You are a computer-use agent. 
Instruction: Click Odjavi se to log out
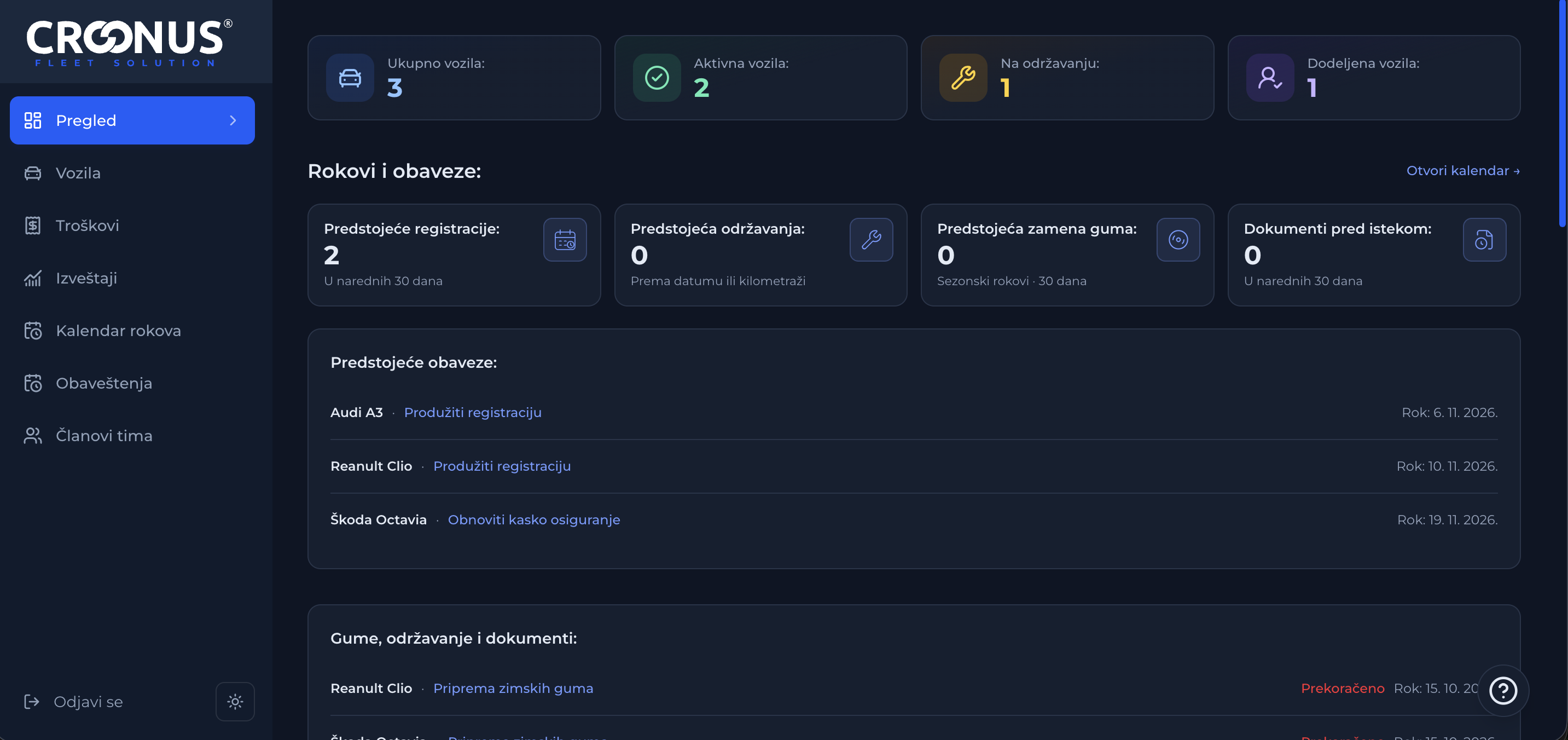pyautogui.click(x=88, y=702)
